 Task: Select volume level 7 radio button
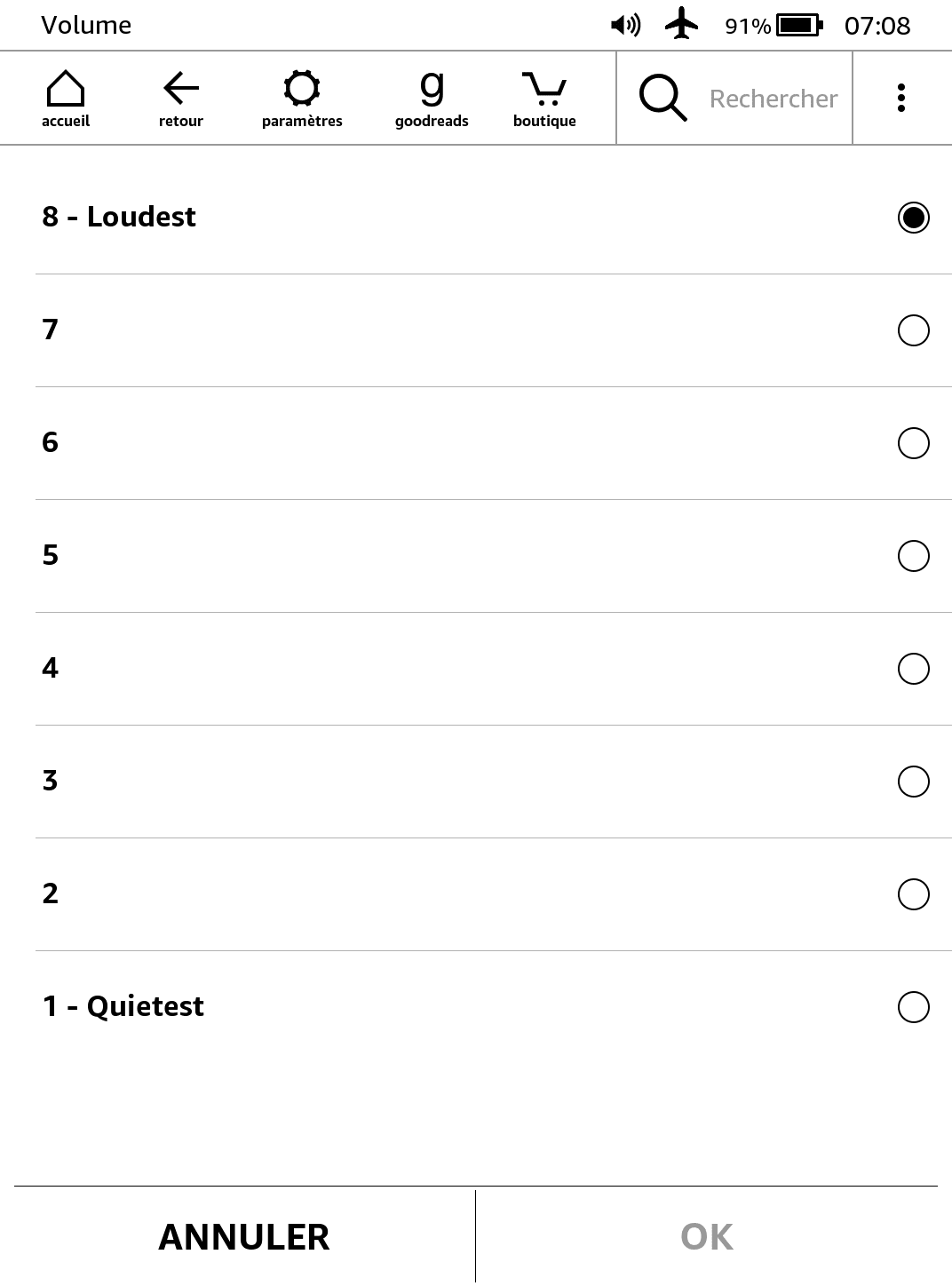click(x=914, y=330)
